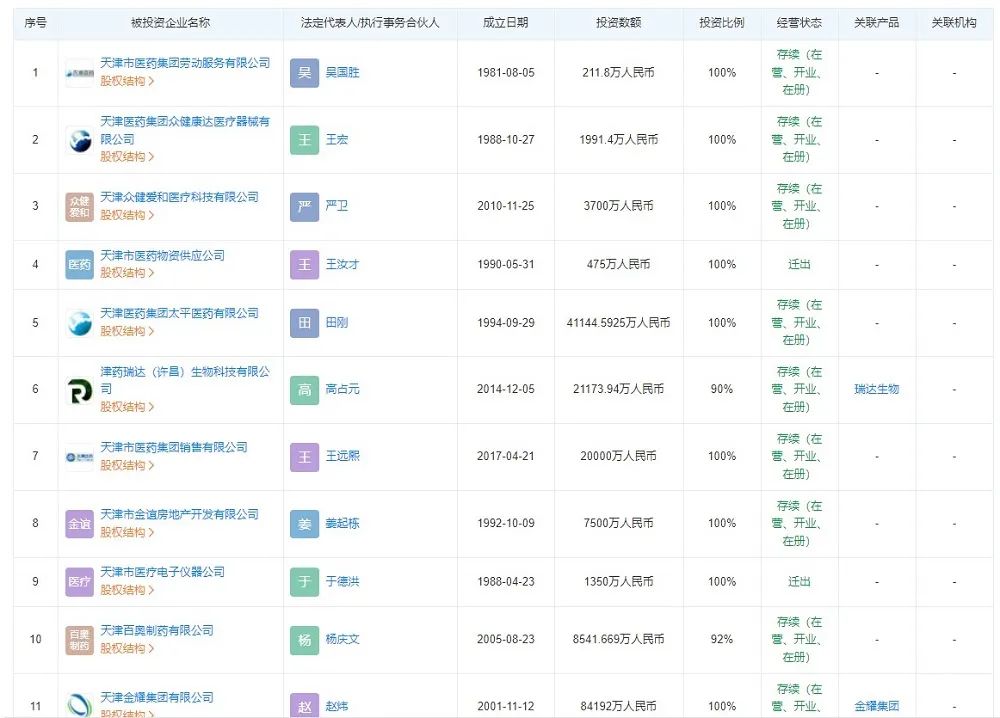
Task: Expand 股权结构 under 天津市医药集团销售有限公司
Action: click(127, 465)
